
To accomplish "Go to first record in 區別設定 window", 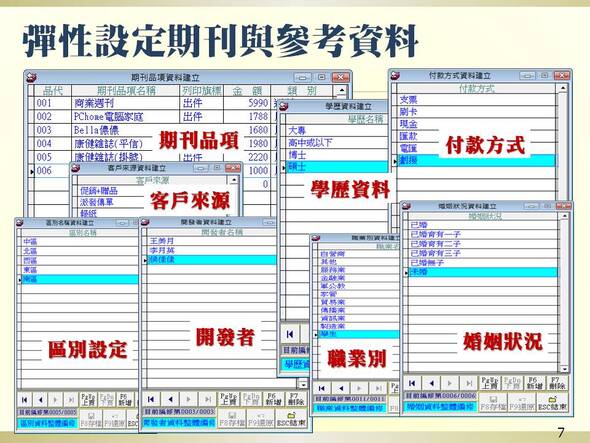I will tap(24, 399).
